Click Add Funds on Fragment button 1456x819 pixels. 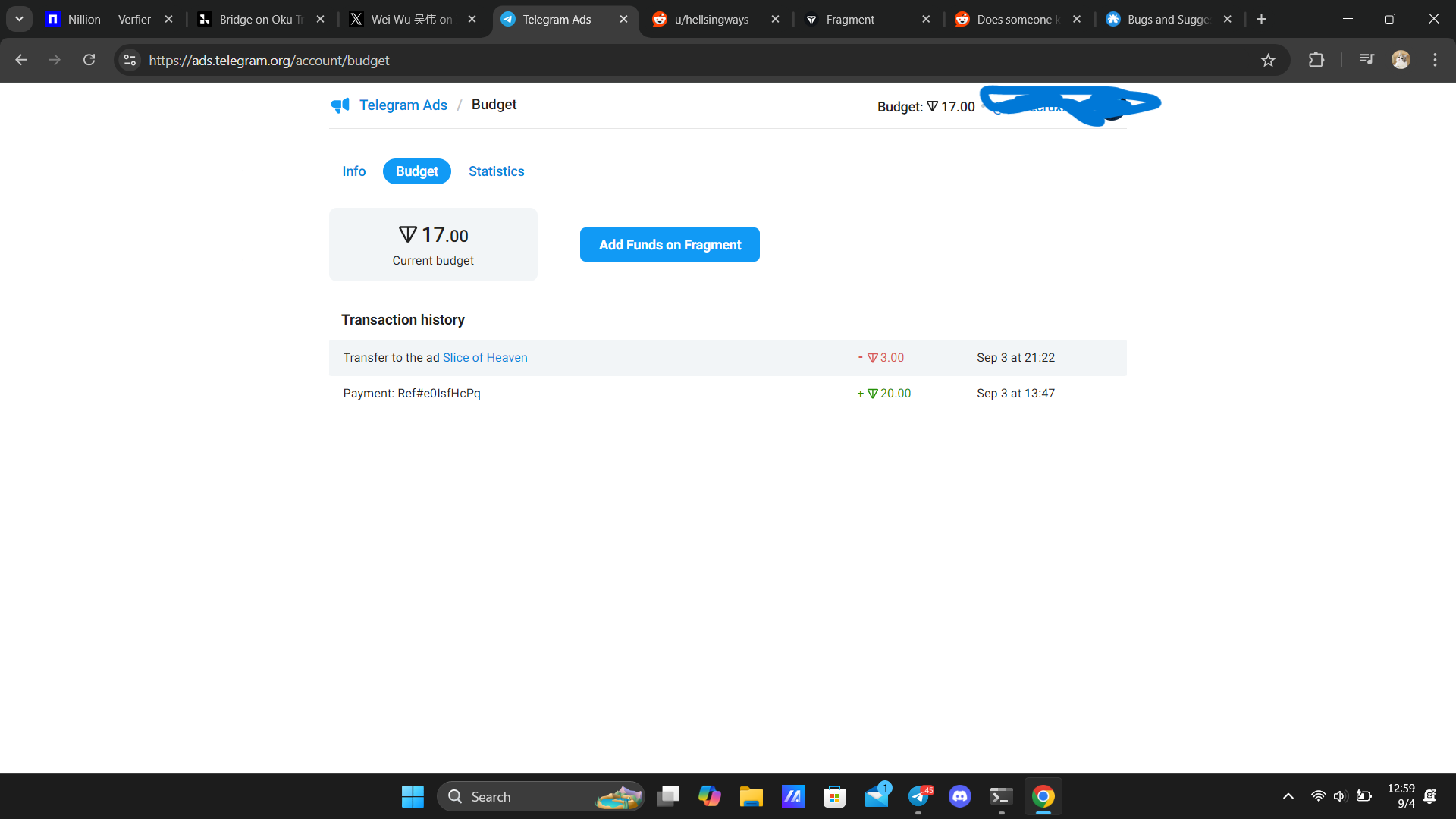tap(670, 245)
